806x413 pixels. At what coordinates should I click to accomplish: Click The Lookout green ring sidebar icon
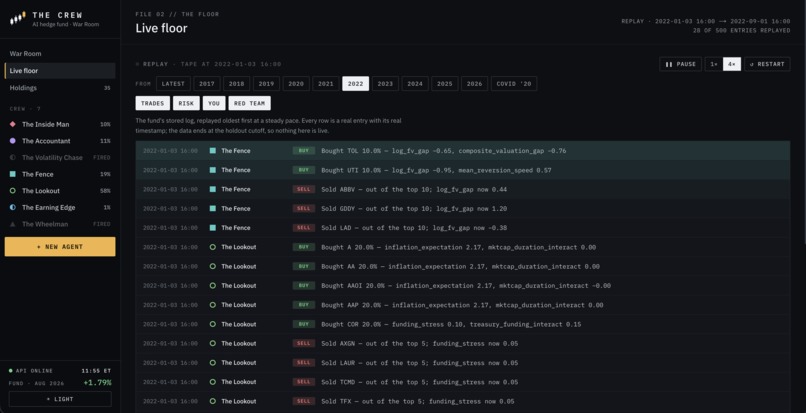coord(13,191)
